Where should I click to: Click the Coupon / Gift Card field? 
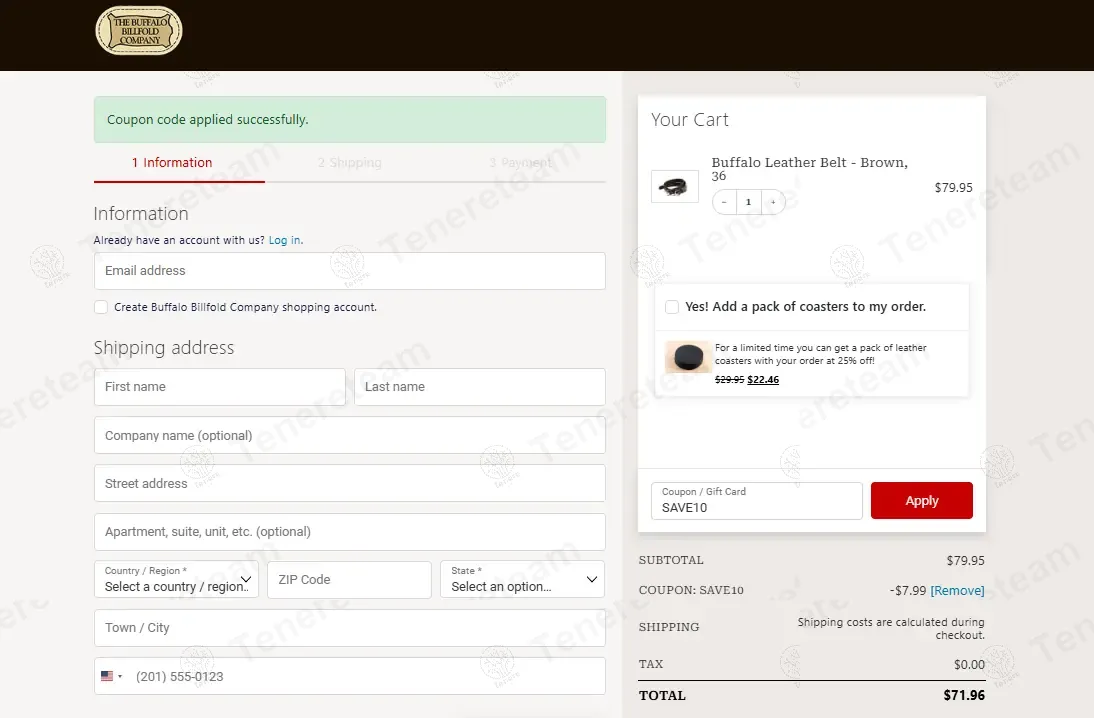point(757,500)
